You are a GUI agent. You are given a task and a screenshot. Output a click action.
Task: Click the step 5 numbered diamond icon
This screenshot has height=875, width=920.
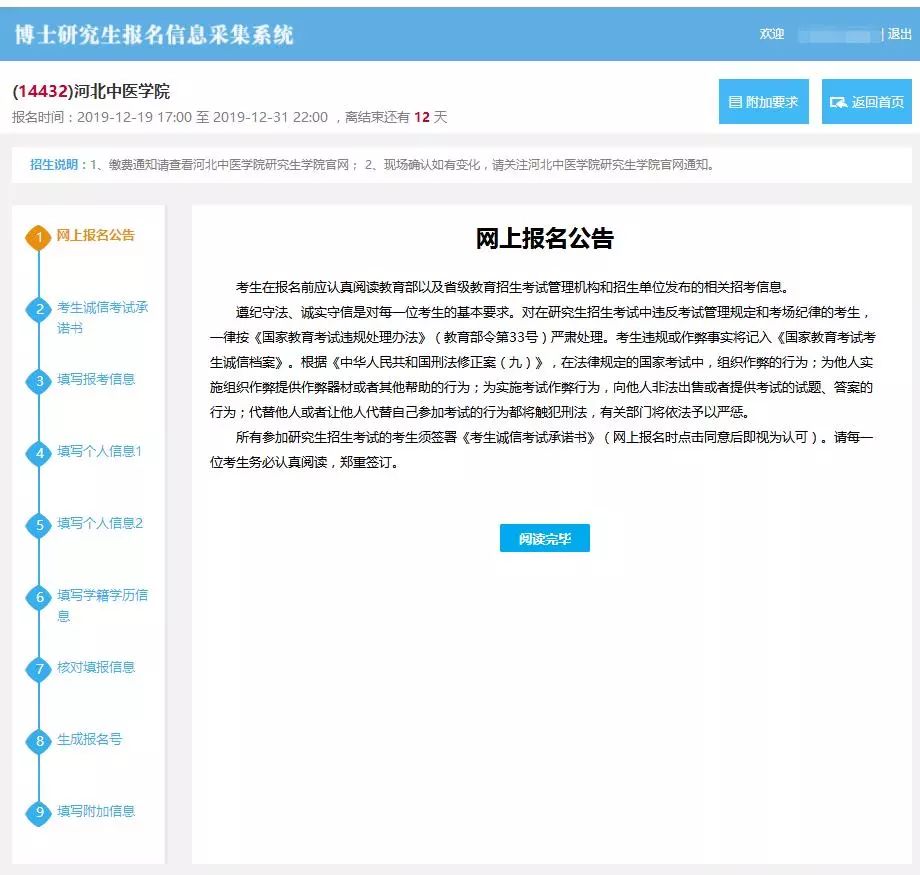(39, 525)
